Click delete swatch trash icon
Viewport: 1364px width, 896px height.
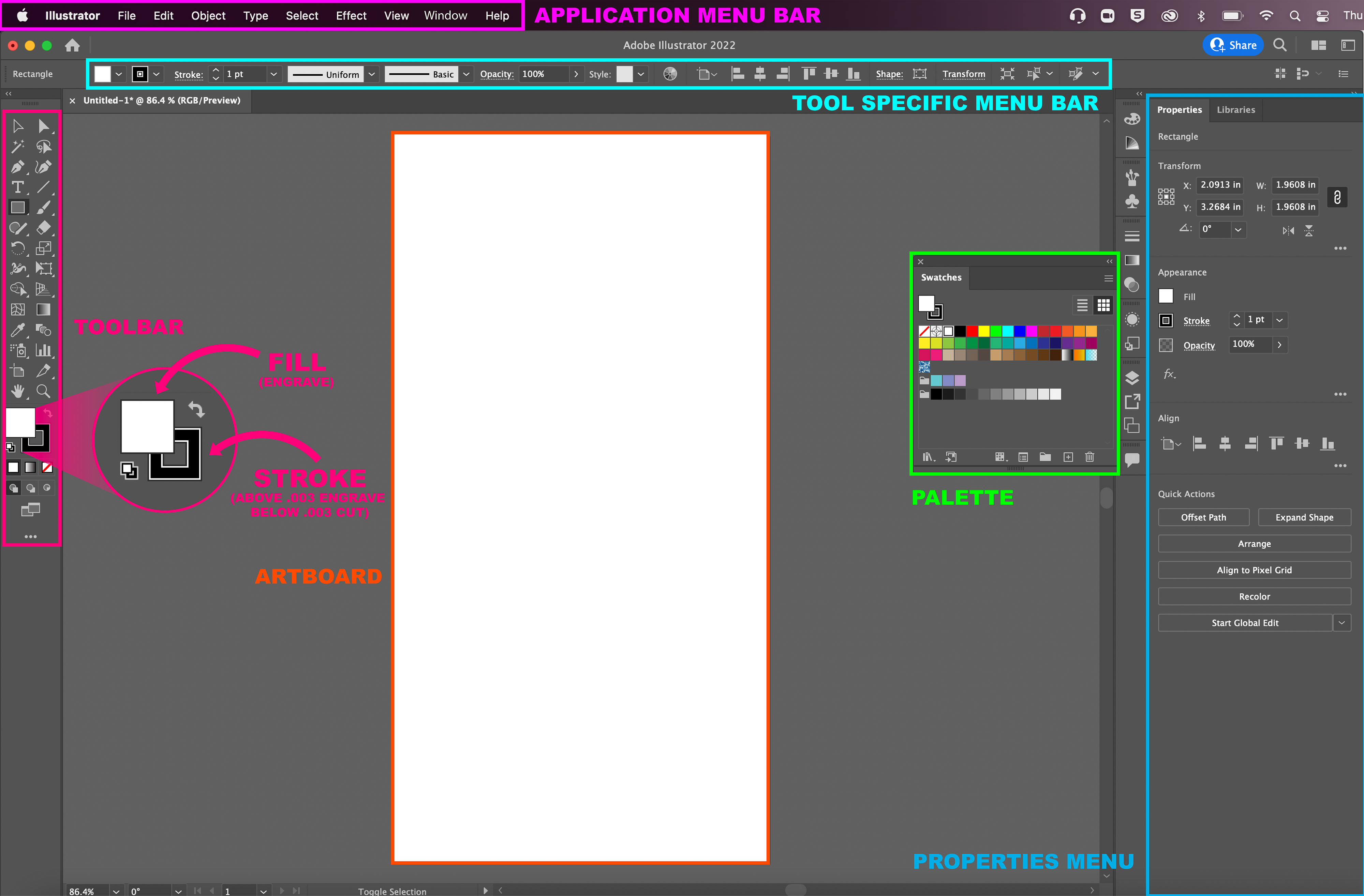pyautogui.click(x=1089, y=457)
